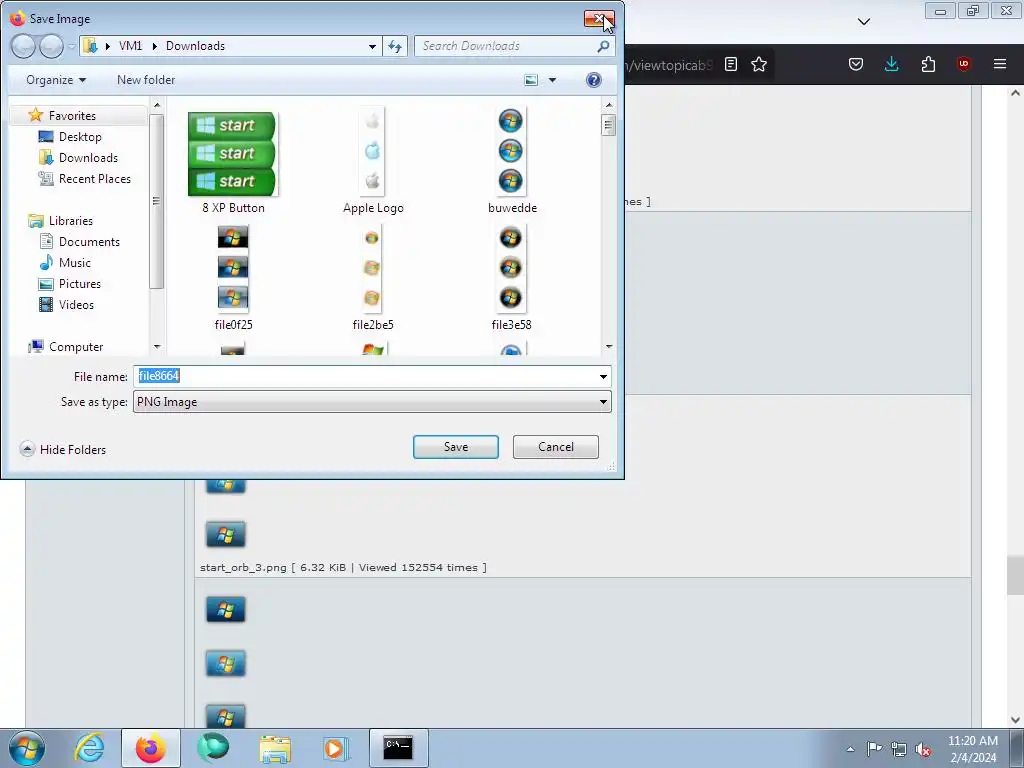The width and height of the screenshot is (1024, 768).
Task: Select Recent Places in navigation pane
Action: (94, 178)
